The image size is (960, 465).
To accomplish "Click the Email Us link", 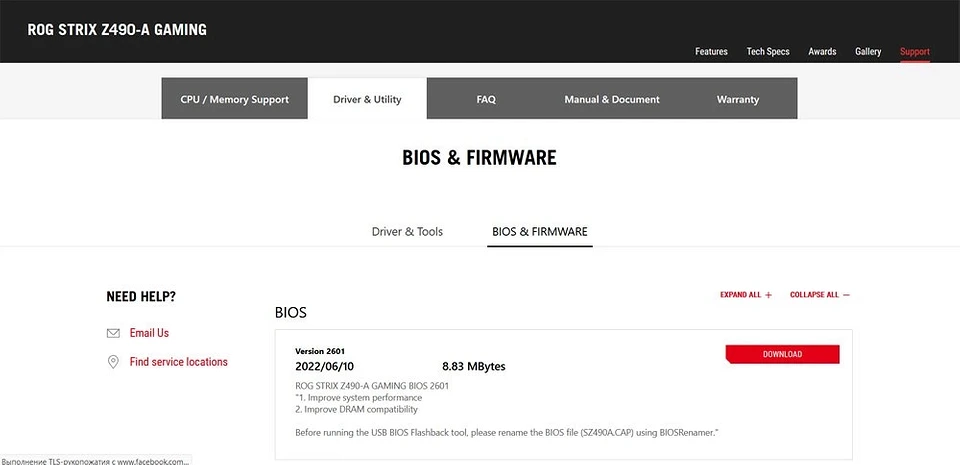I will (x=149, y=333).
